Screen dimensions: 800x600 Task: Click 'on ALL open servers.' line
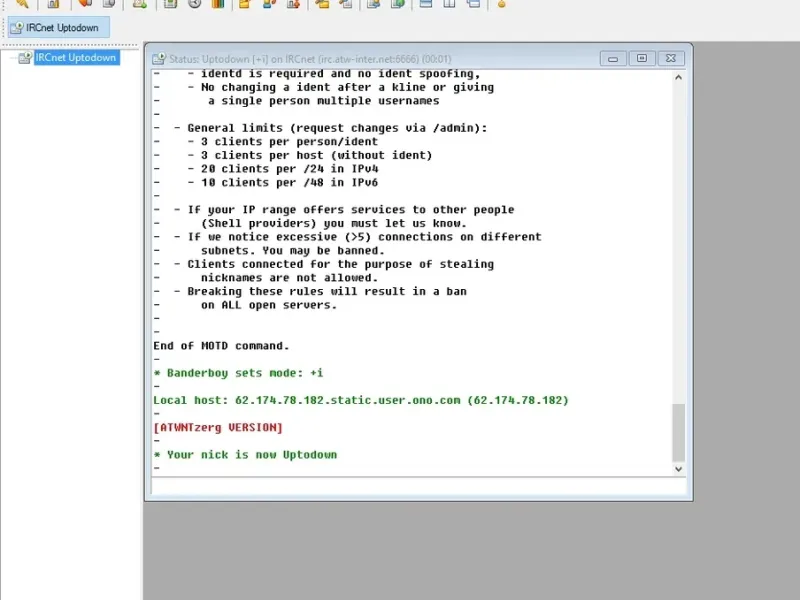[x=269, y=305]
